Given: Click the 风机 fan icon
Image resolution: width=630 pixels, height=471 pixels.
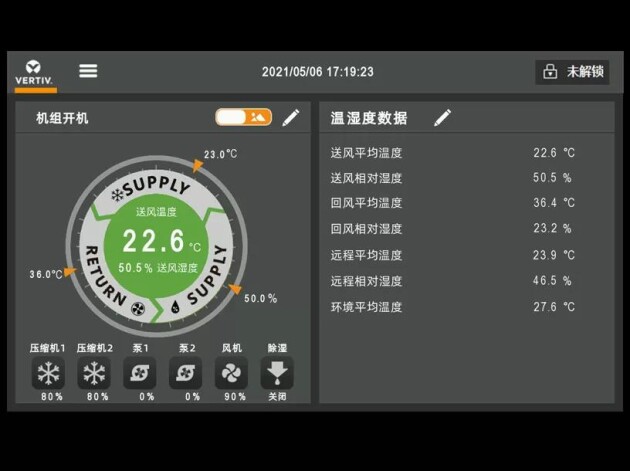Looking at the screenshot, I should (x=231, y=373).
